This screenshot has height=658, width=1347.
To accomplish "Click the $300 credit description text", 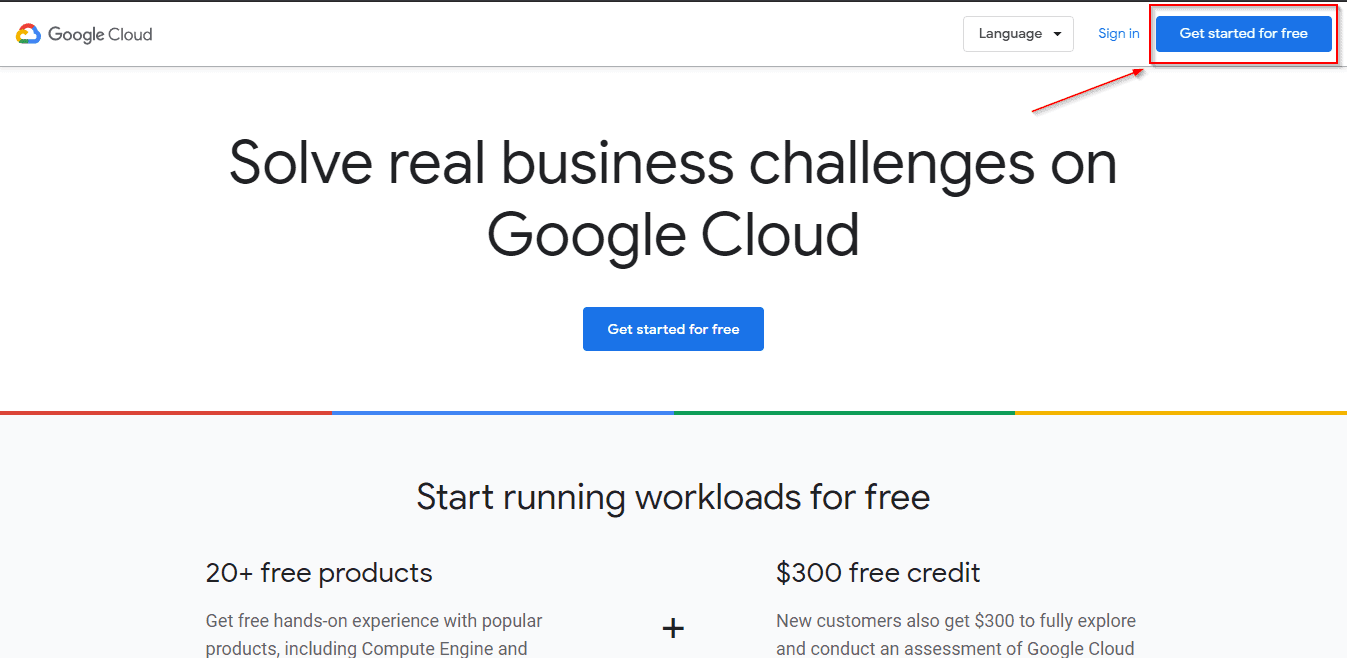I will pos(956,633).
